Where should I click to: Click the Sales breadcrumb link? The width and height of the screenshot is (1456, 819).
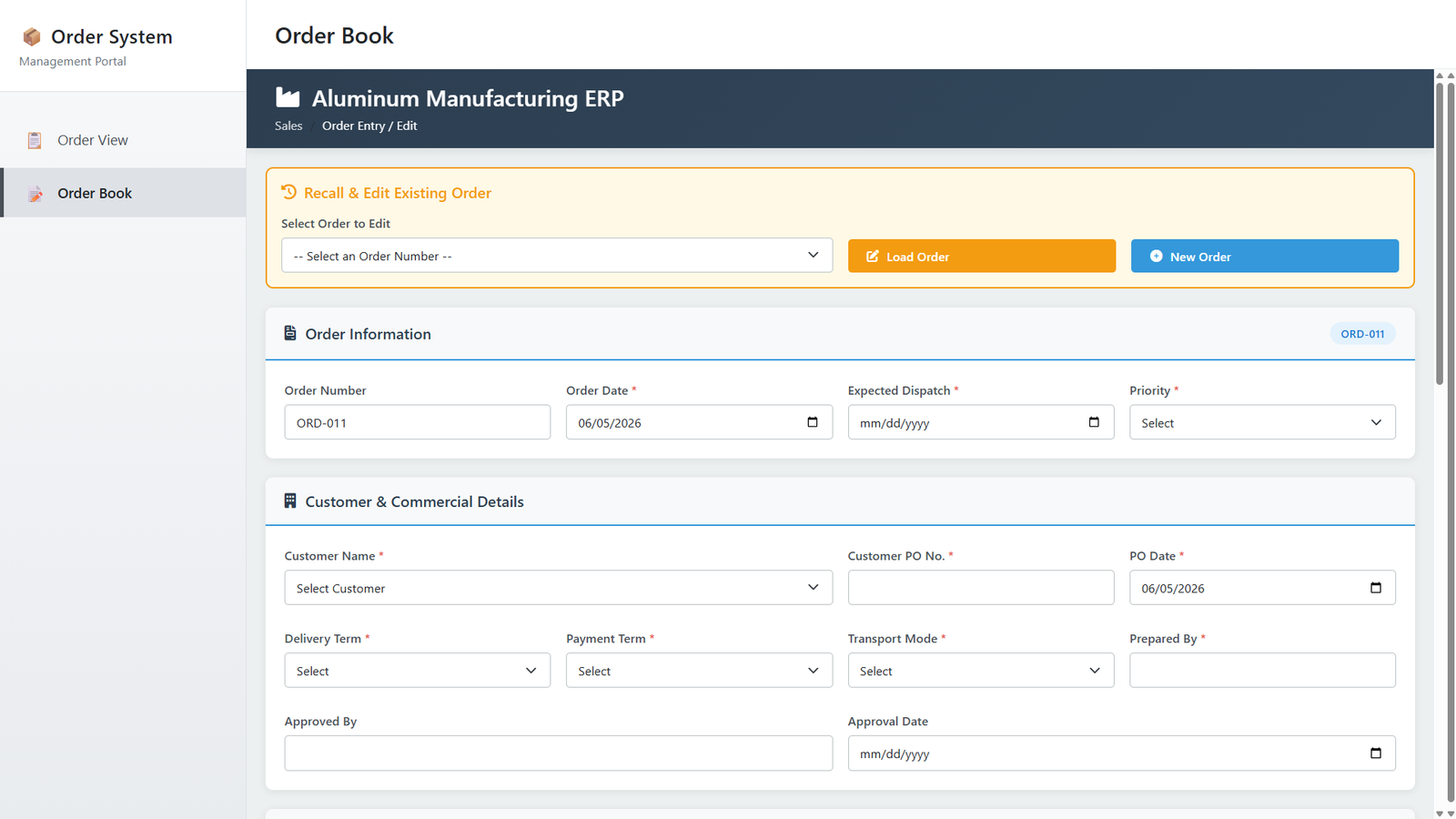[x=288, y=126]
